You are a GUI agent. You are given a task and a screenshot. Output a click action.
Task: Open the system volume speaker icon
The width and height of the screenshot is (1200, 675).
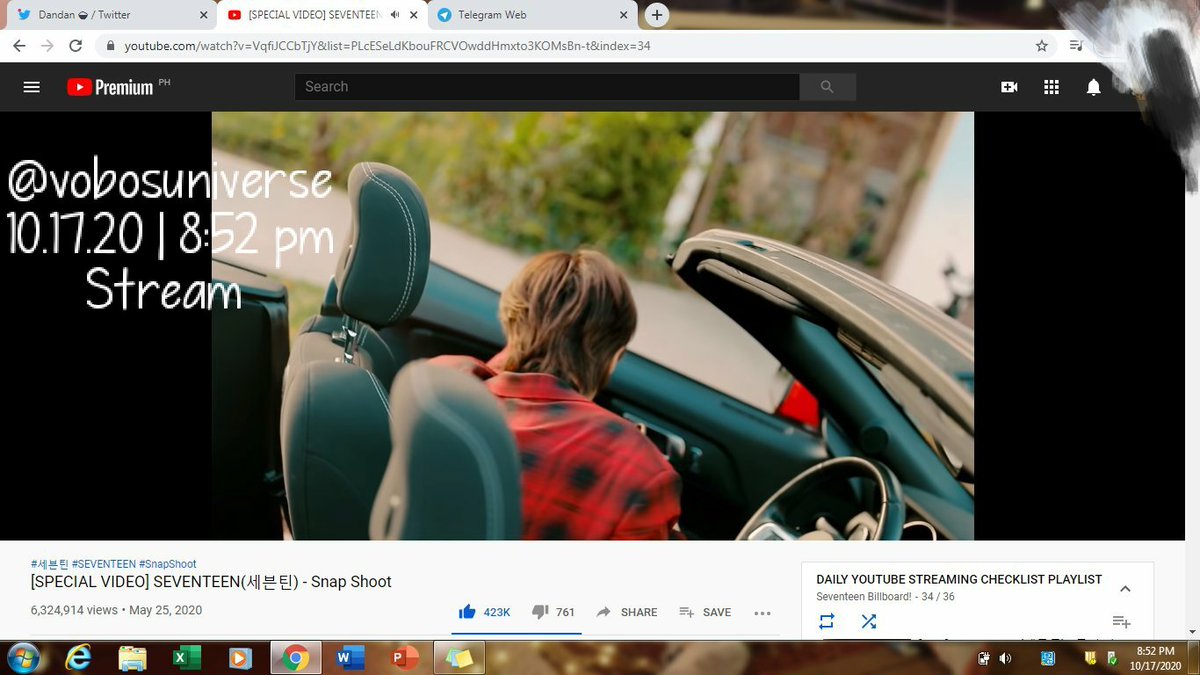coord(1005,658)
